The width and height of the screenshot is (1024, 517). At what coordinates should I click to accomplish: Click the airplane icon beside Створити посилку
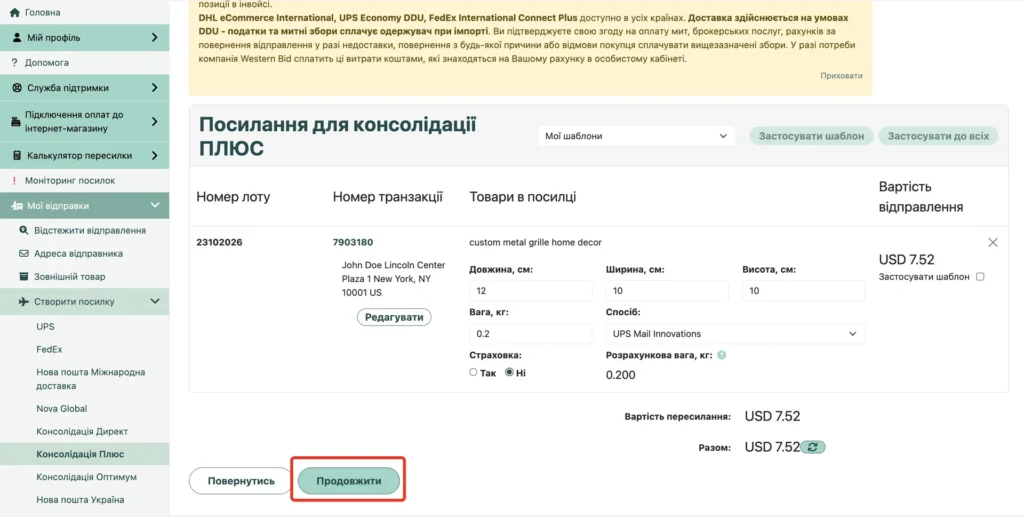click(x=24, y=302)
